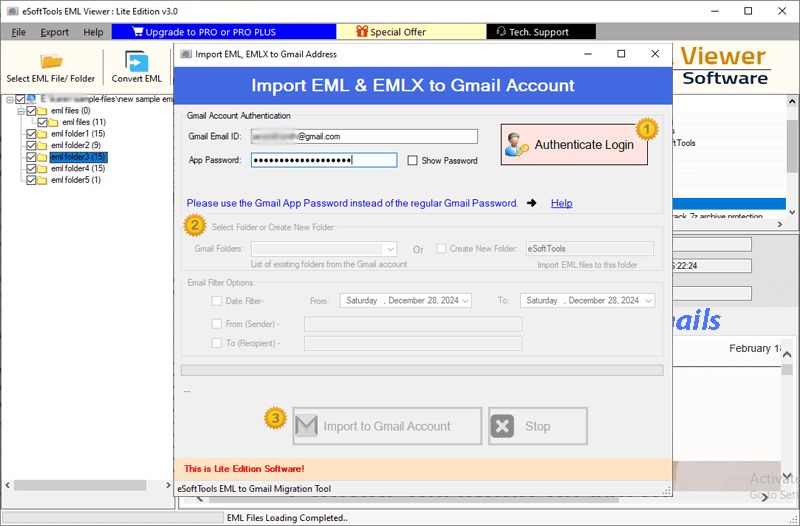Screen dimensions: 800x526
Task: Click the From (Sender) text field
Action: click(x=413, y=324)
